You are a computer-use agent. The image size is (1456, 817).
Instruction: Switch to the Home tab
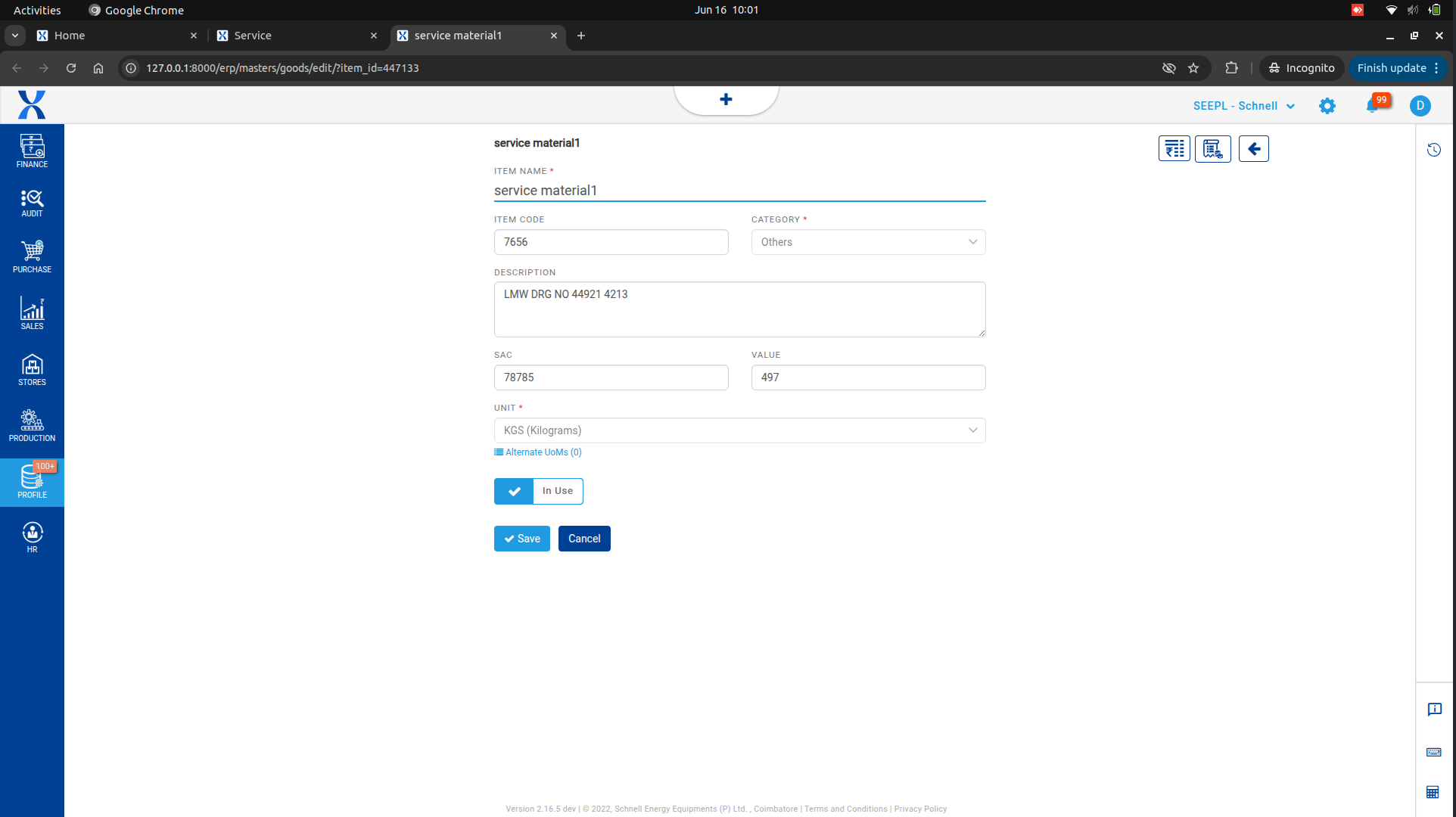click(x=117, y=36)
